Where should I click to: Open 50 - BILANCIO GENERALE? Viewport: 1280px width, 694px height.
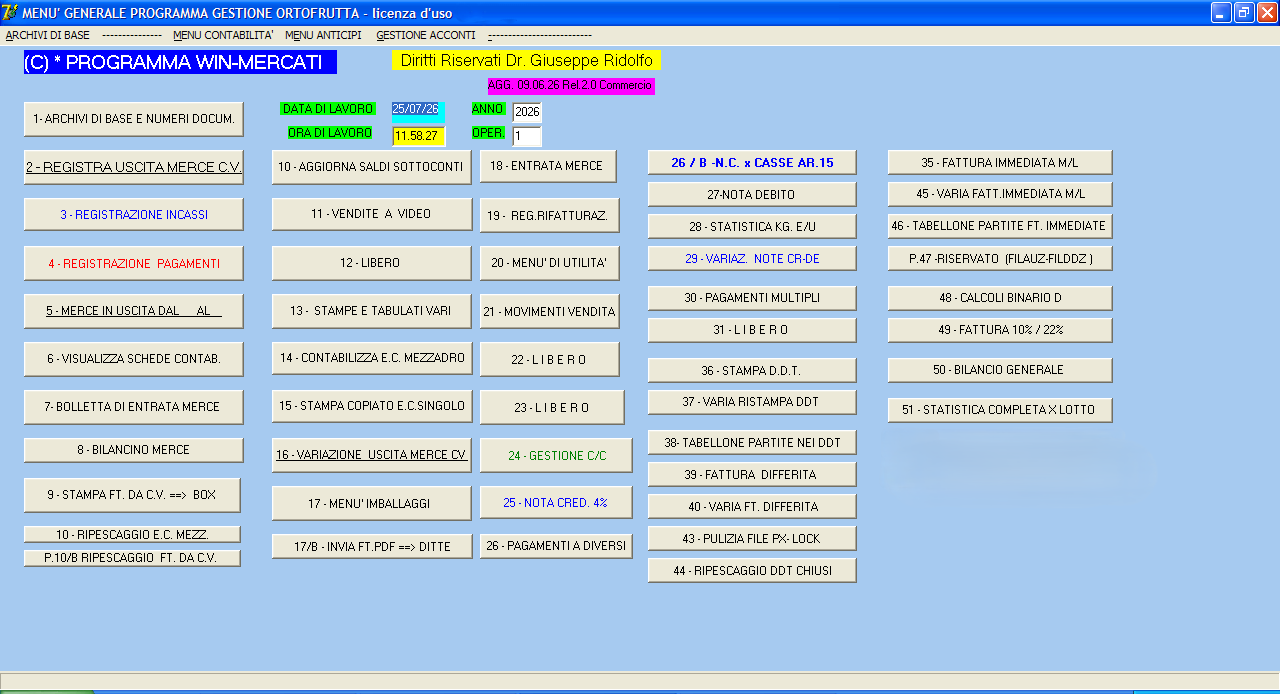click(1000, 370)
